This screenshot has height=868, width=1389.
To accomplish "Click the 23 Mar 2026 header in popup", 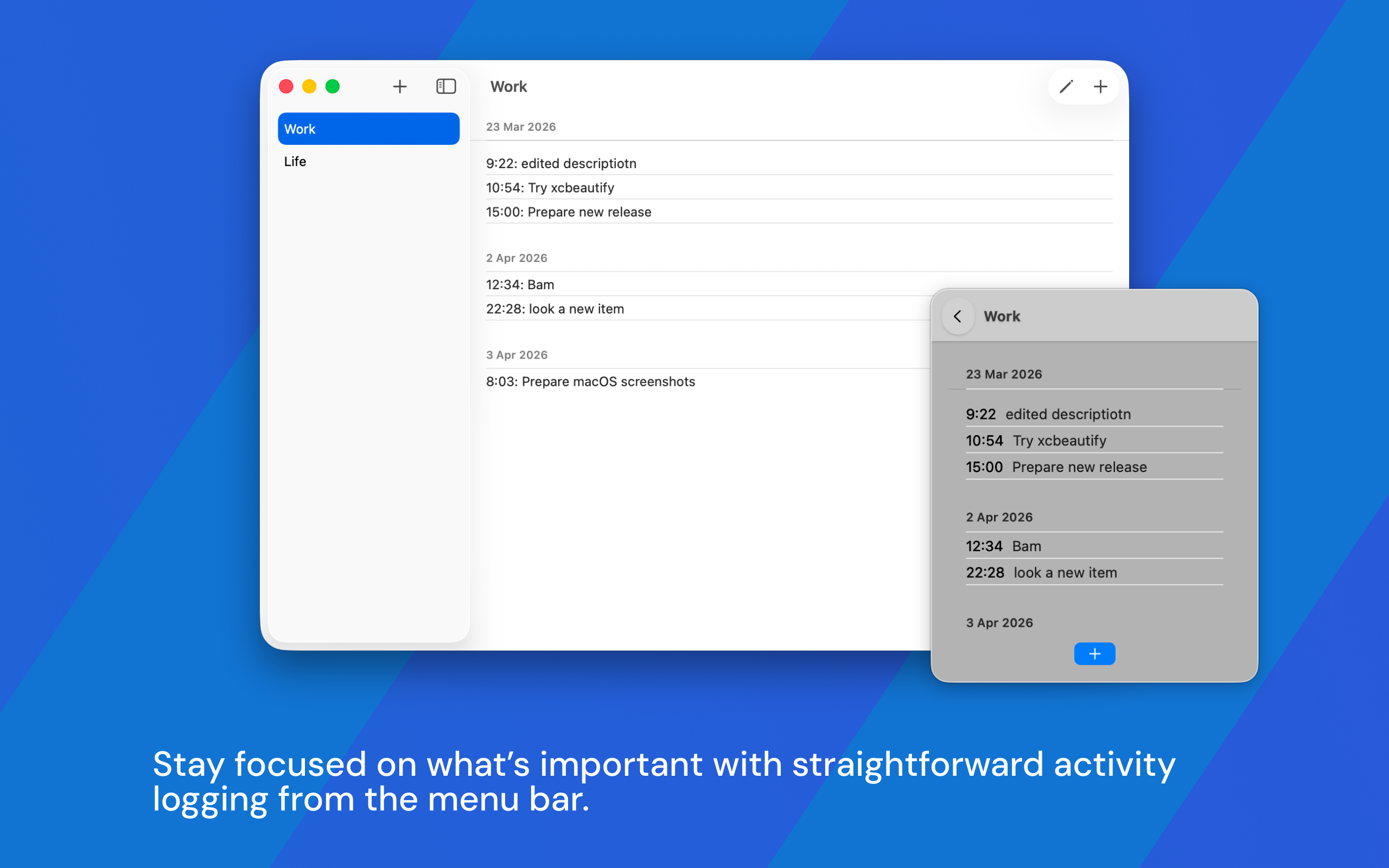I will click(x=1004, y=374).
